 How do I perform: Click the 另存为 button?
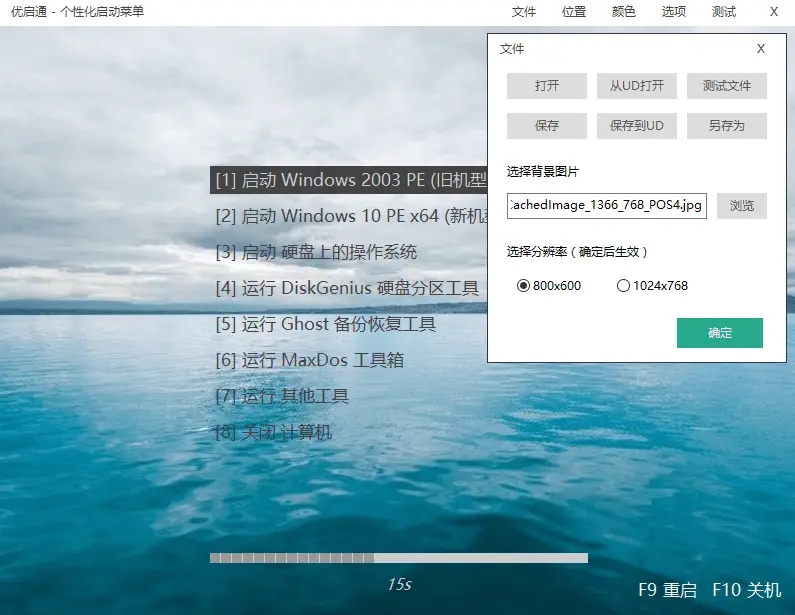[x=727, y=126]
